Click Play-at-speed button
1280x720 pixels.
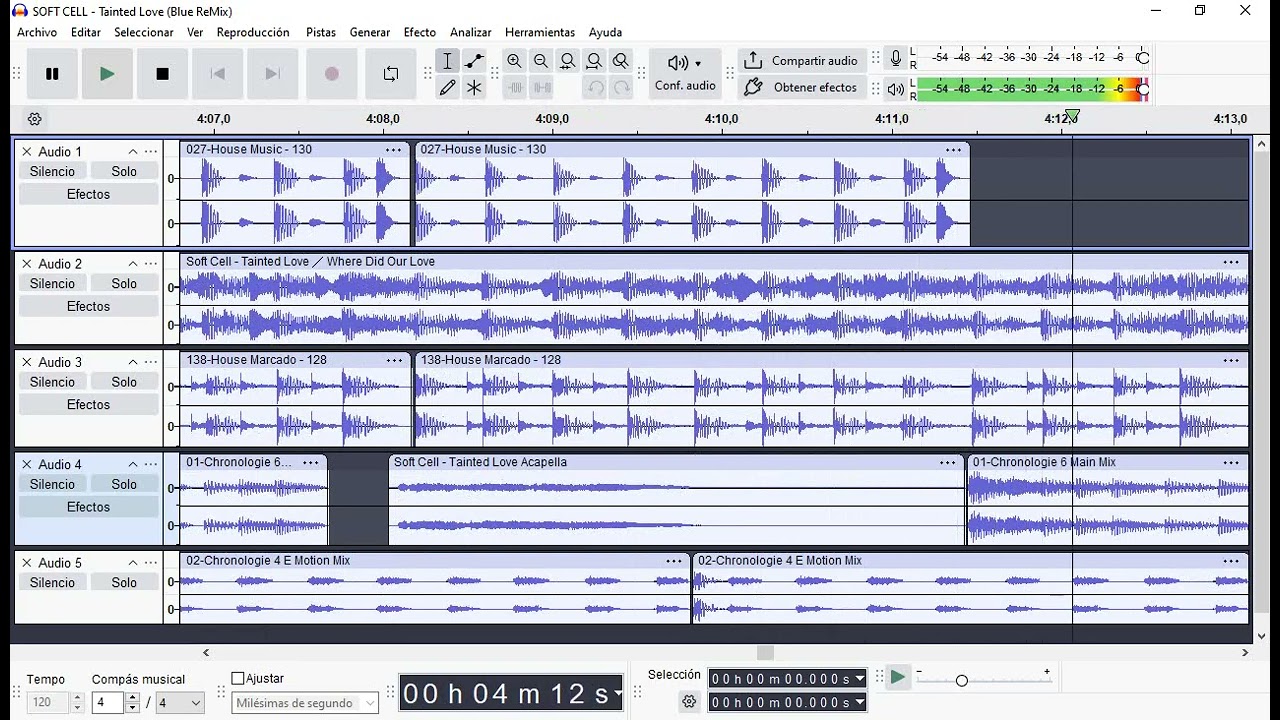(x=898, y=678)
